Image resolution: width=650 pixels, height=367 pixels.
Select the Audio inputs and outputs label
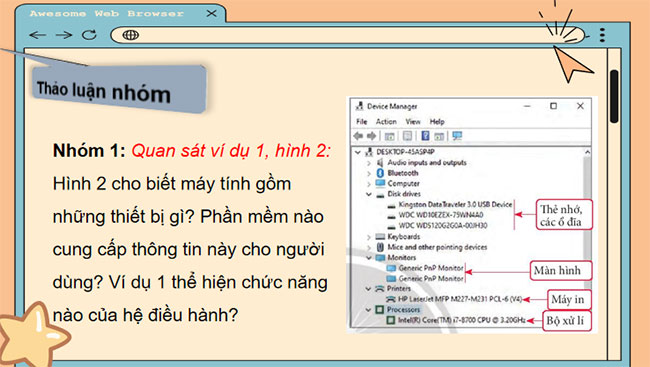[427, 163]
